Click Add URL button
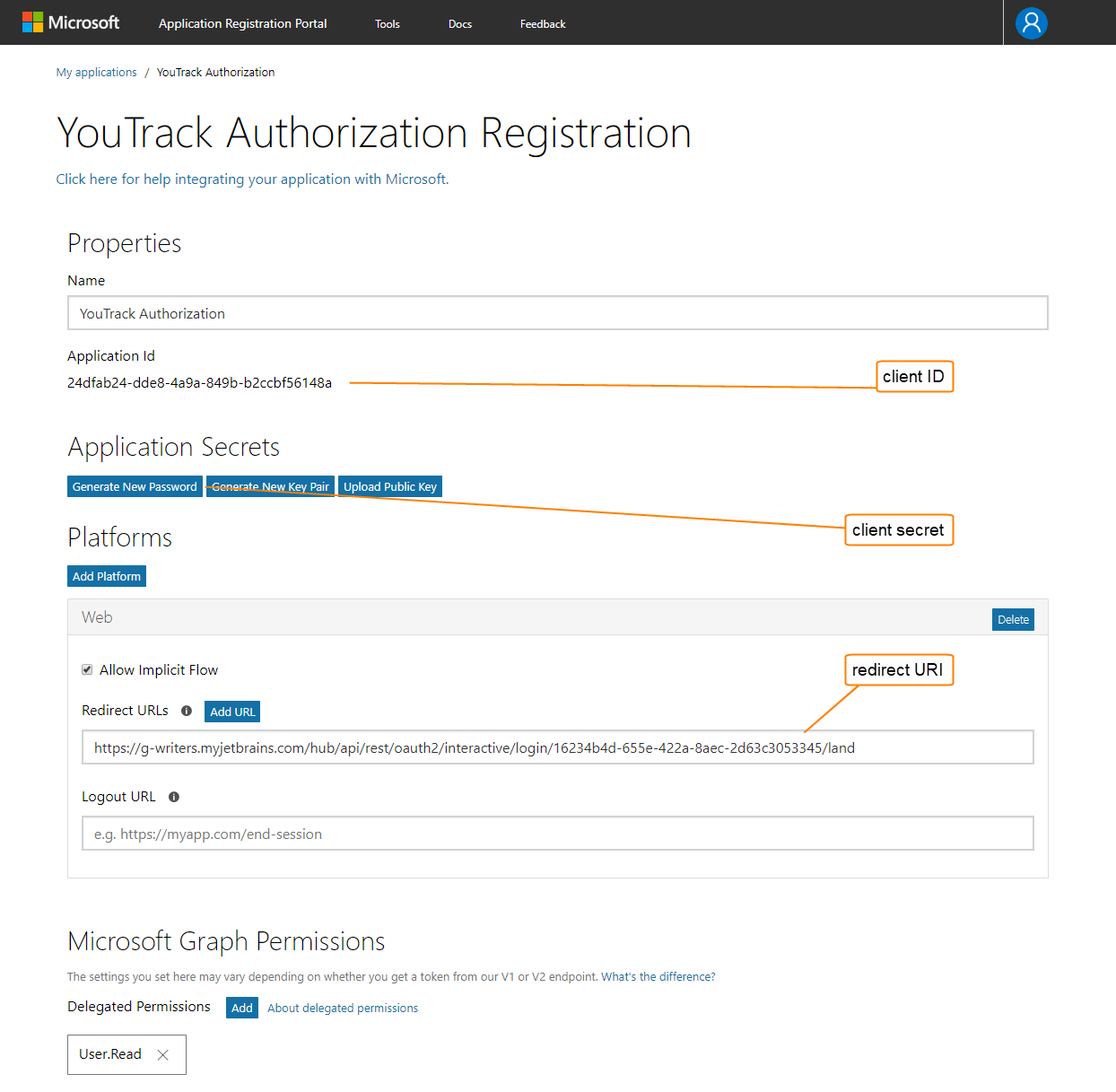Viewport: 1116px width, 1092px height. click(x=232, y=712)
